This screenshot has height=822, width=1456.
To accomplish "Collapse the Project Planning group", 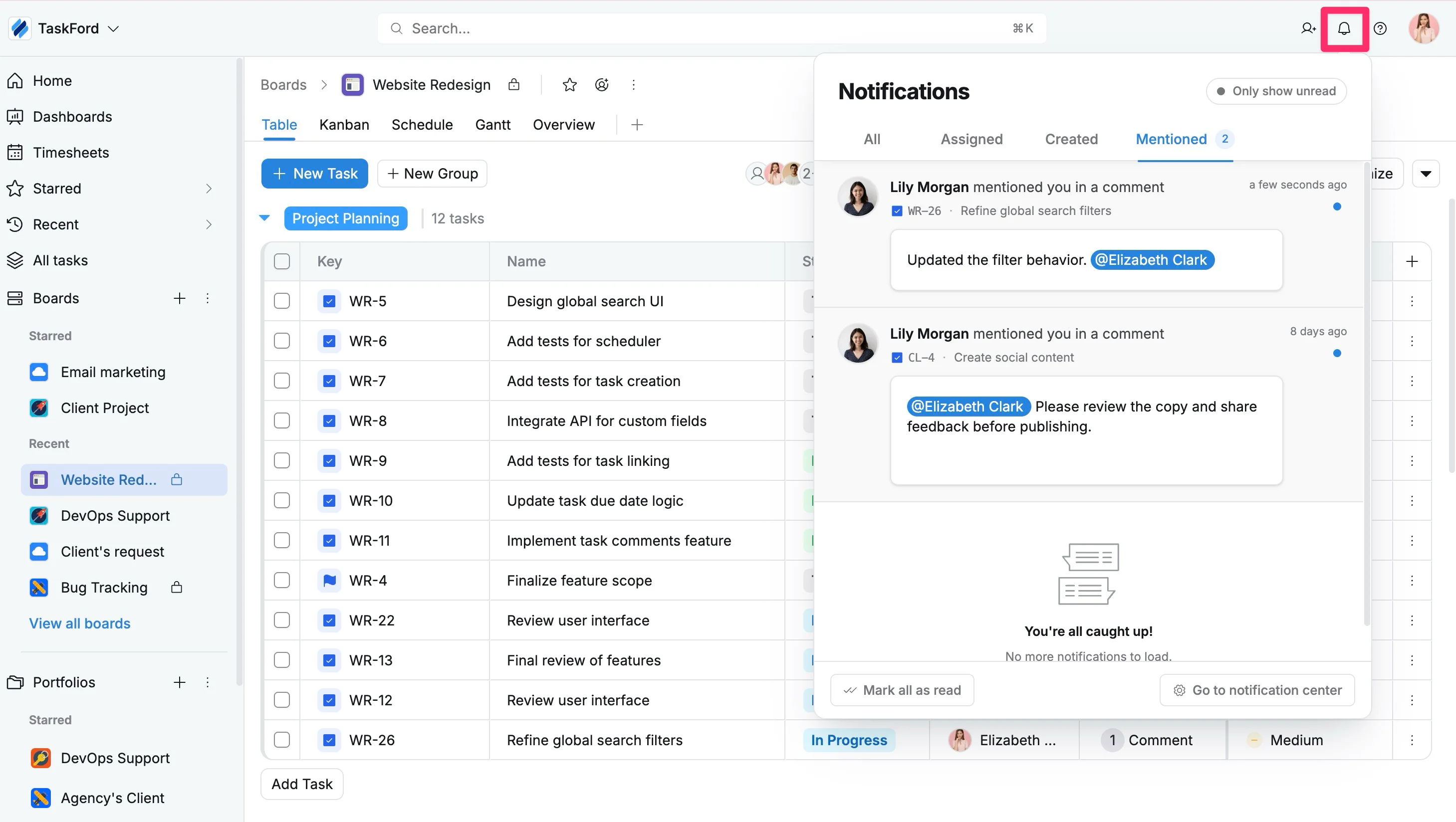I will 264,218.
